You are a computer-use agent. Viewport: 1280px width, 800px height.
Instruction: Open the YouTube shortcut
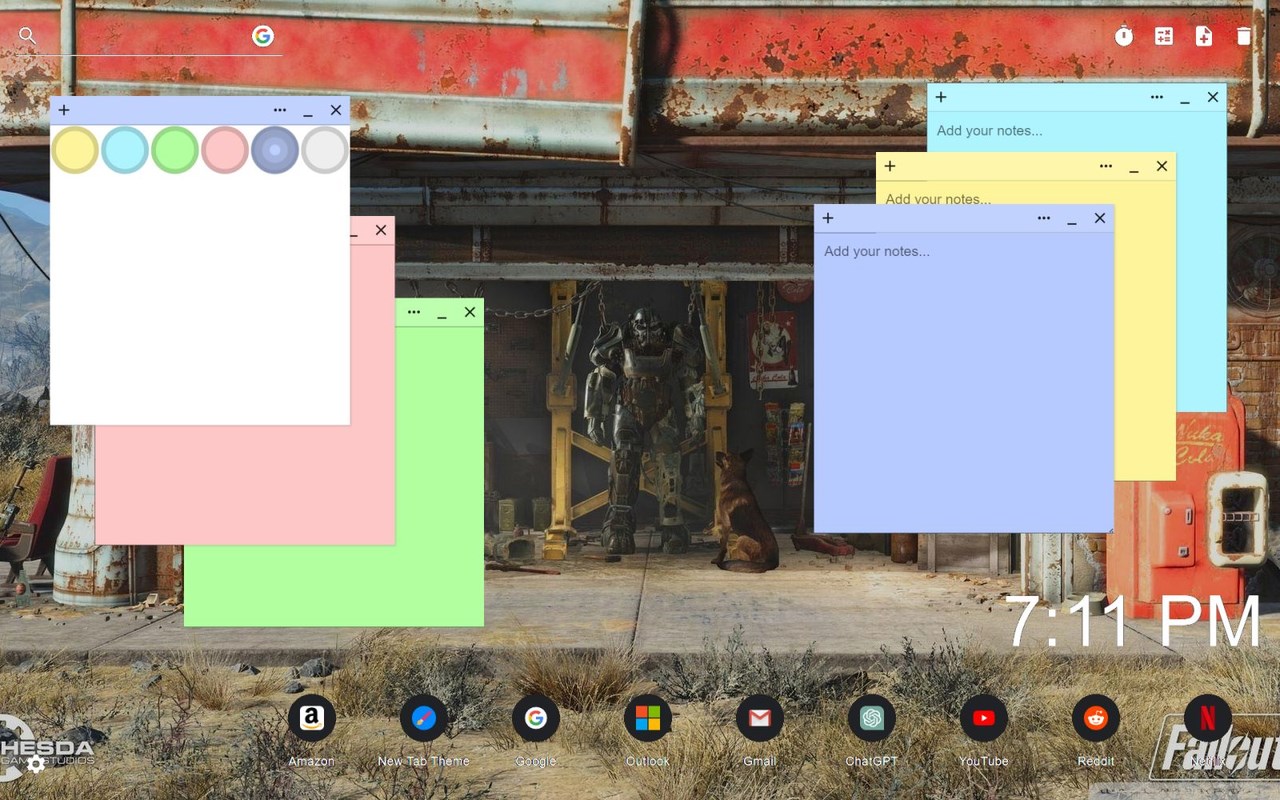coord(984,718)
